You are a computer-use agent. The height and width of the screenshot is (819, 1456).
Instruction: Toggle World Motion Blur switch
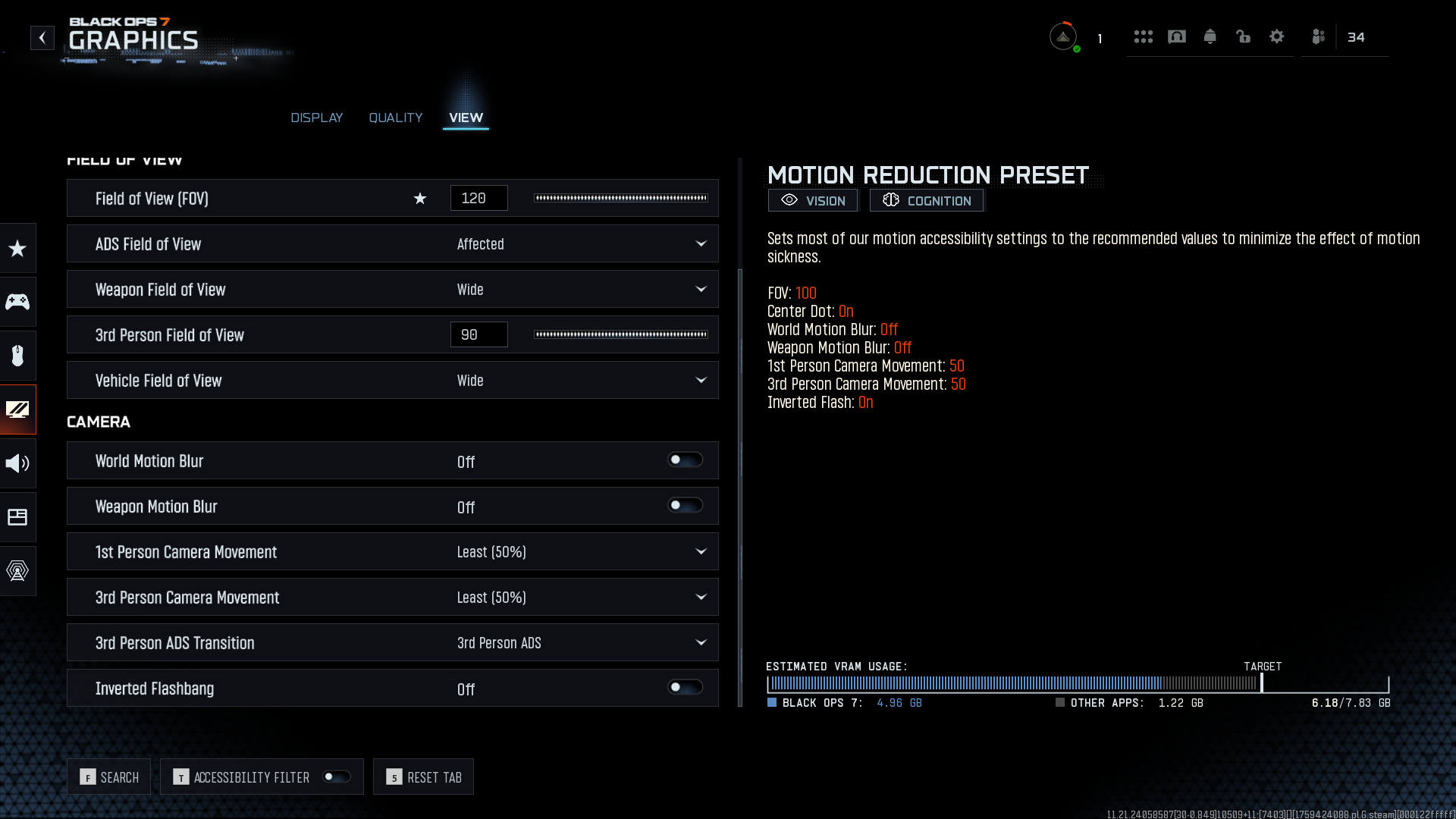tap(684, 460)
